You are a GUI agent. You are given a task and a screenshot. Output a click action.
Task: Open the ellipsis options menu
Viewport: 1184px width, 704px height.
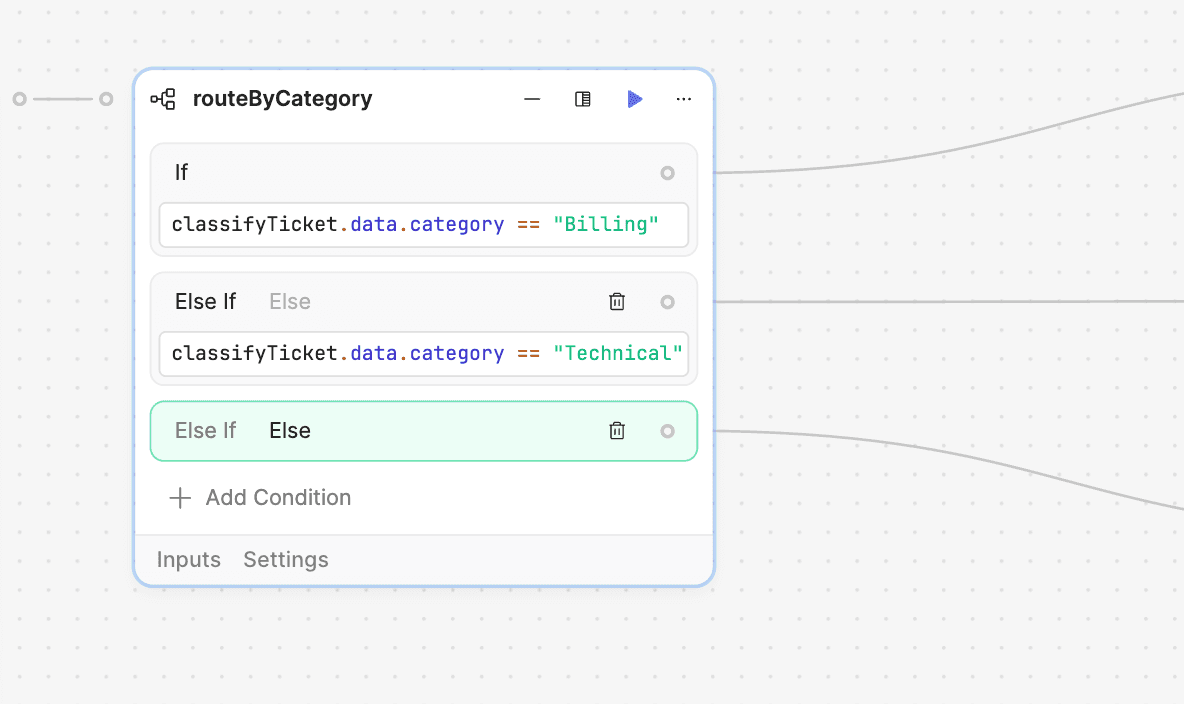pos(683,99)
